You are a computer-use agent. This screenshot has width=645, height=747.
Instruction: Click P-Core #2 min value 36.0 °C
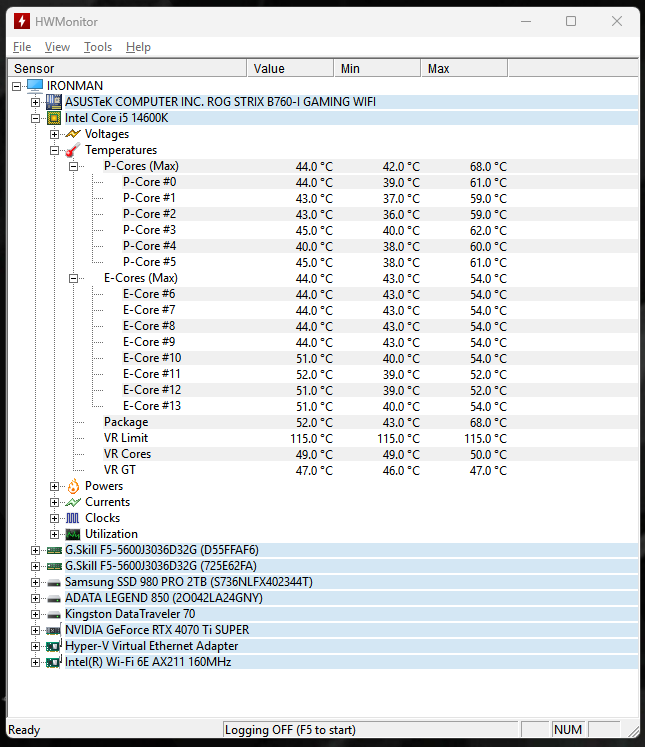click(401, 214)
